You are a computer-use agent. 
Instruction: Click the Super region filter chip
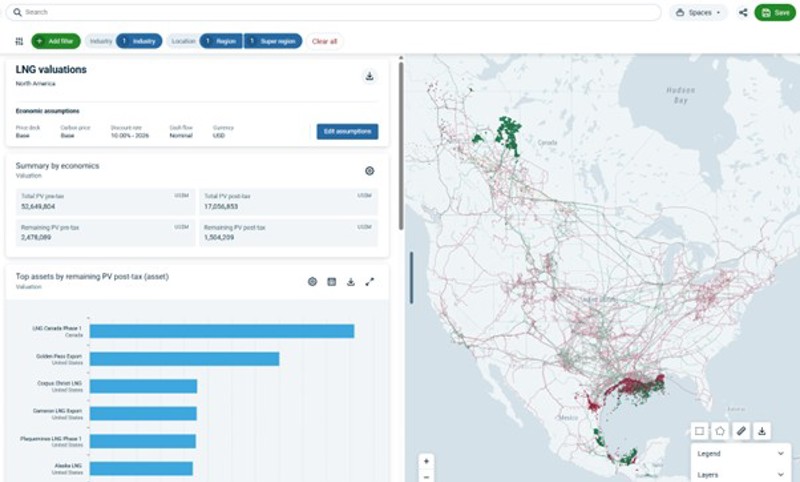click(x=272, y=41)
